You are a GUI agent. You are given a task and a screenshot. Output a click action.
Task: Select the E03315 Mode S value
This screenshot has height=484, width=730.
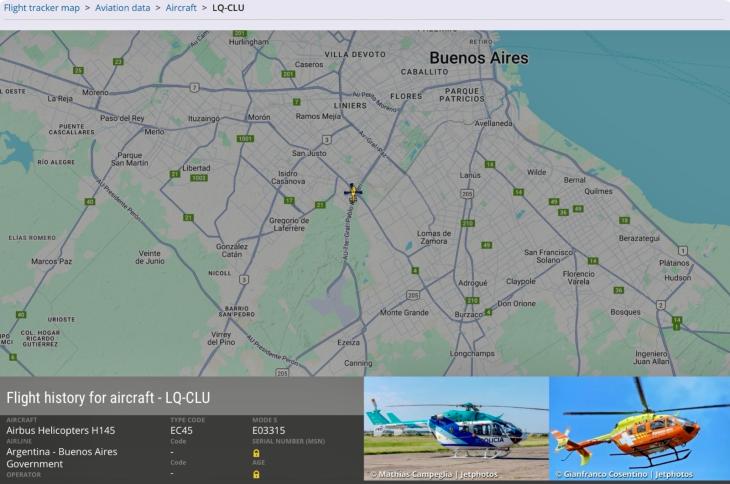pyautogui.click(x=269, y=430)
